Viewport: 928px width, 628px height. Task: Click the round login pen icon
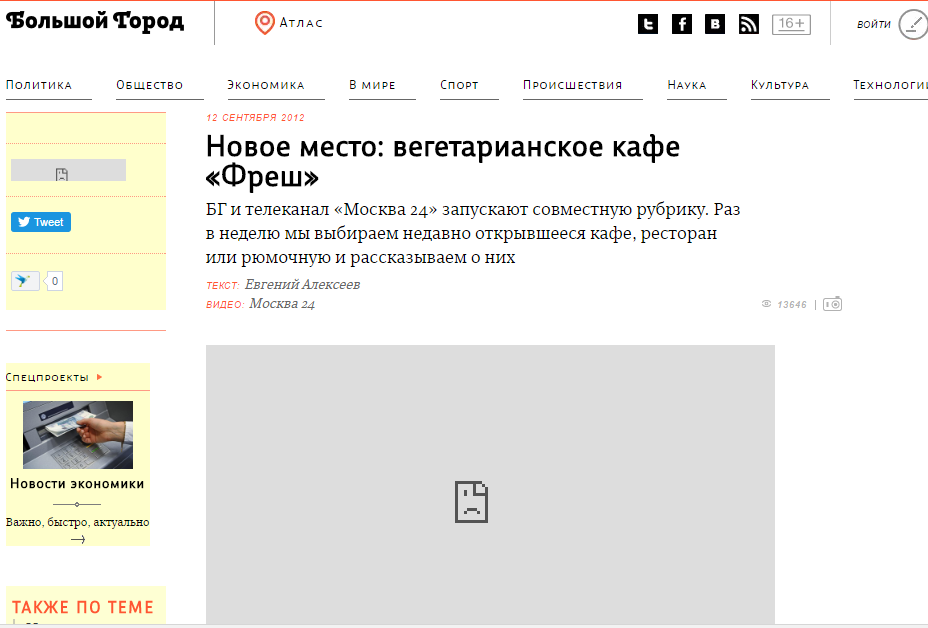(x=914, y=24)
